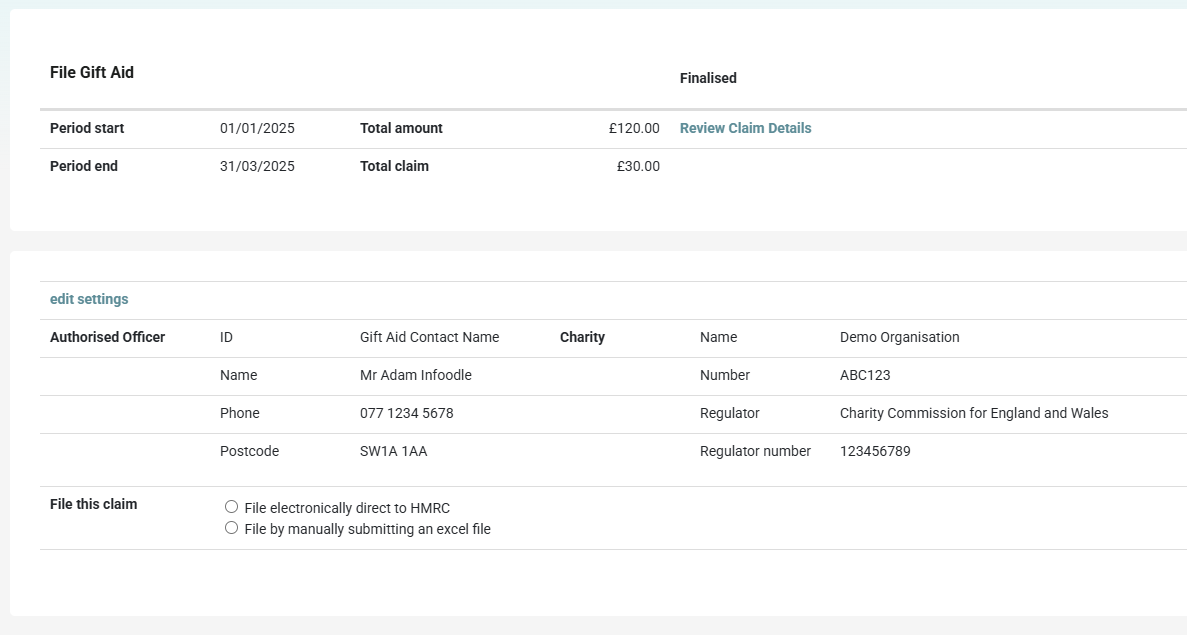The width and height of the screenshot is (1187, 635).
Task: Click the Postcode field label
Action: pos(250,451)
